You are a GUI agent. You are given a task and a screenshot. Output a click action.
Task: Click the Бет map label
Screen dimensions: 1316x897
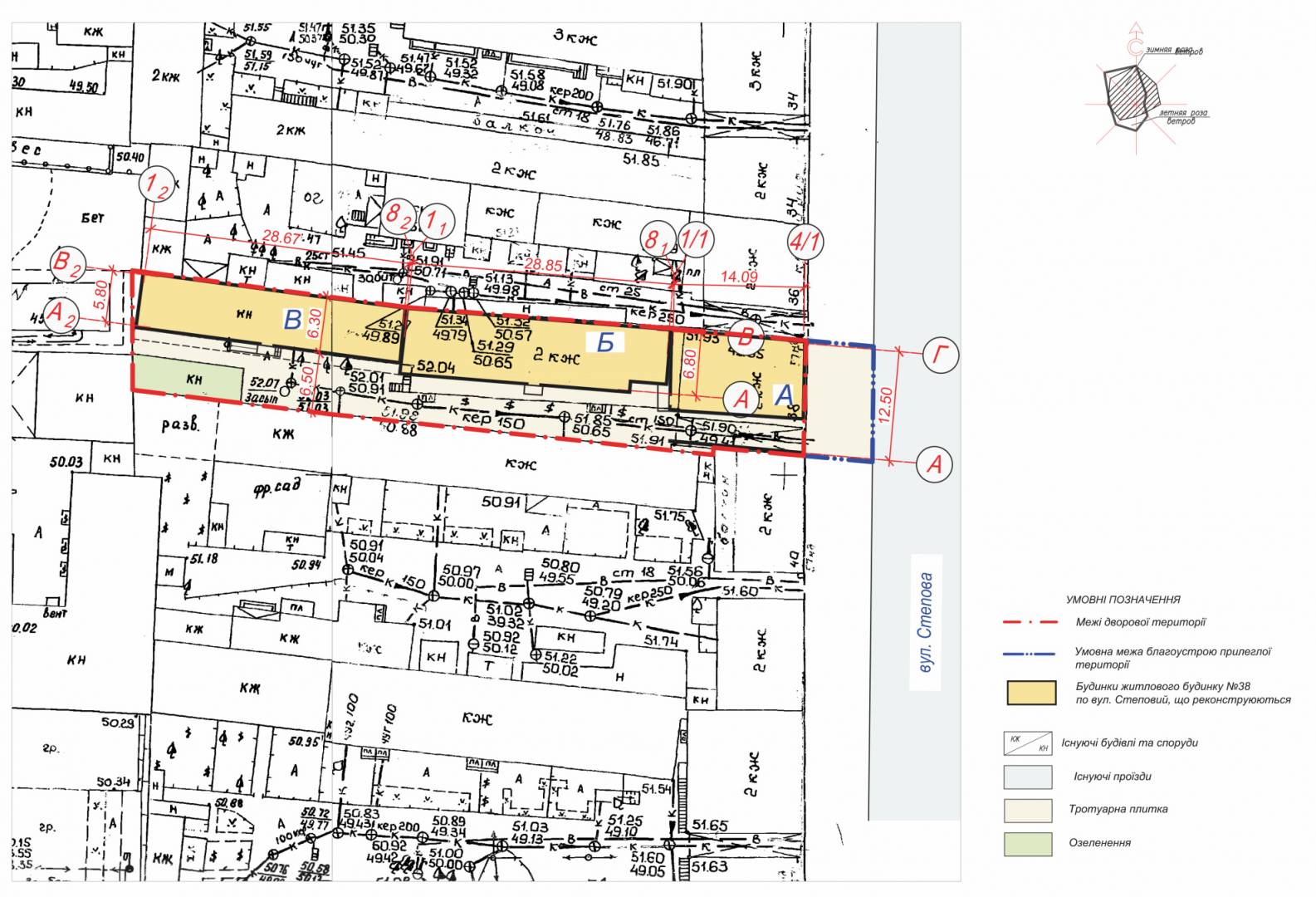[93, 218]
